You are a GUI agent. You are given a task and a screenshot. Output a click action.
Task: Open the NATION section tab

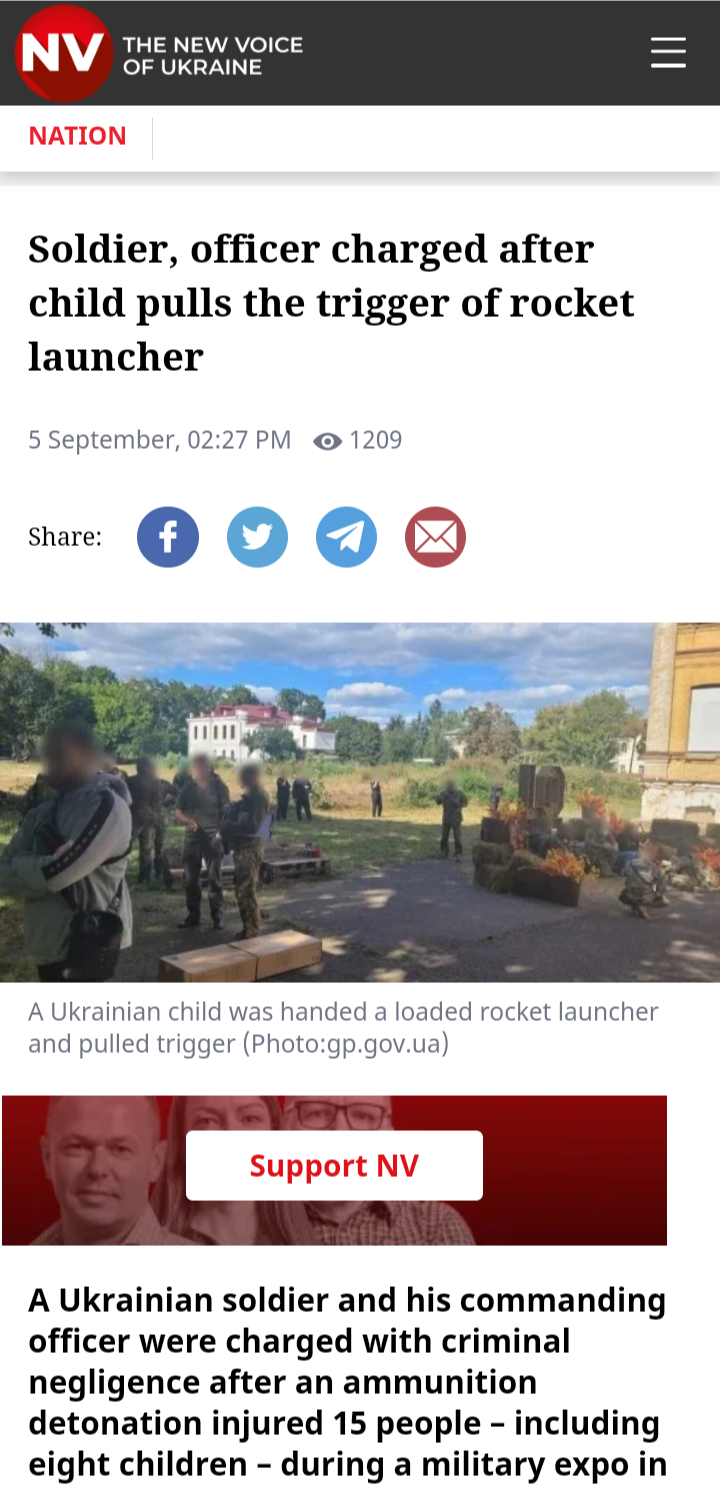click(78, 136)
